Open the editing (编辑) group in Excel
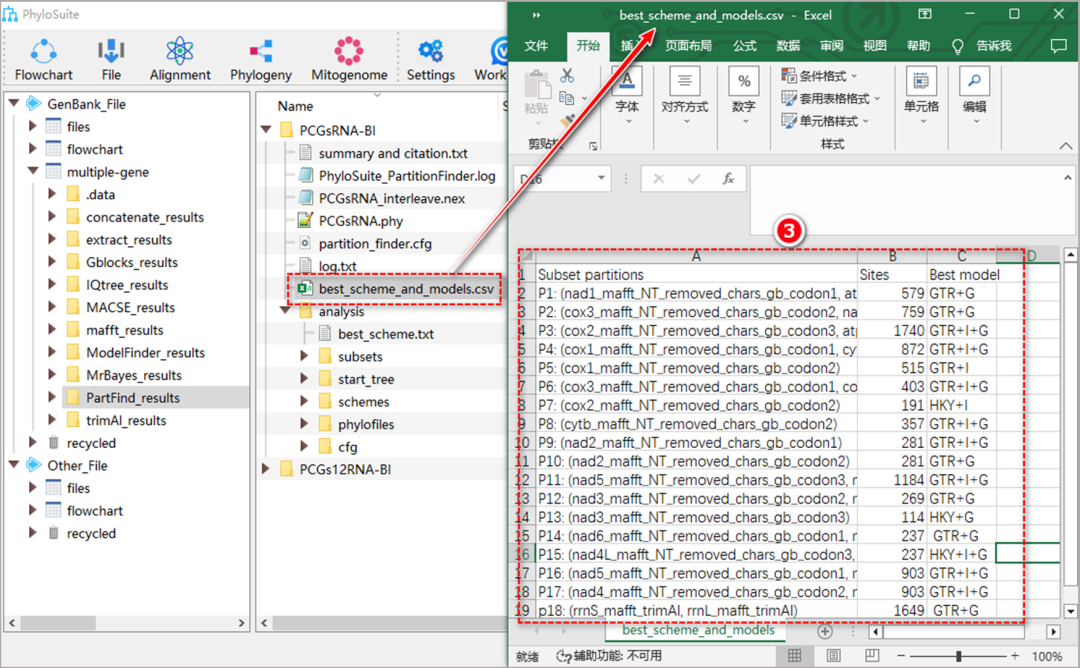This screenshot has width=1080, height=668. [x=975, y=94]
